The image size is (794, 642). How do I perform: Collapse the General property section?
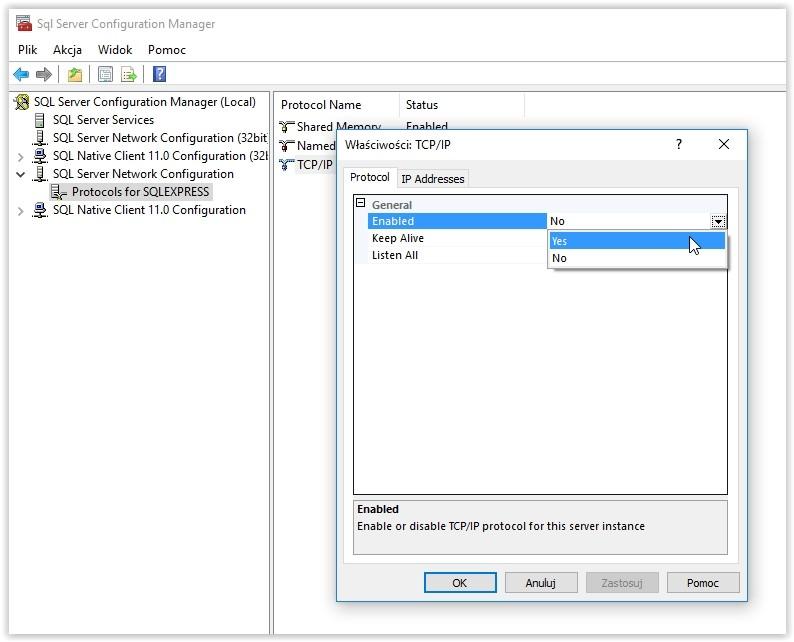[361, 203]
